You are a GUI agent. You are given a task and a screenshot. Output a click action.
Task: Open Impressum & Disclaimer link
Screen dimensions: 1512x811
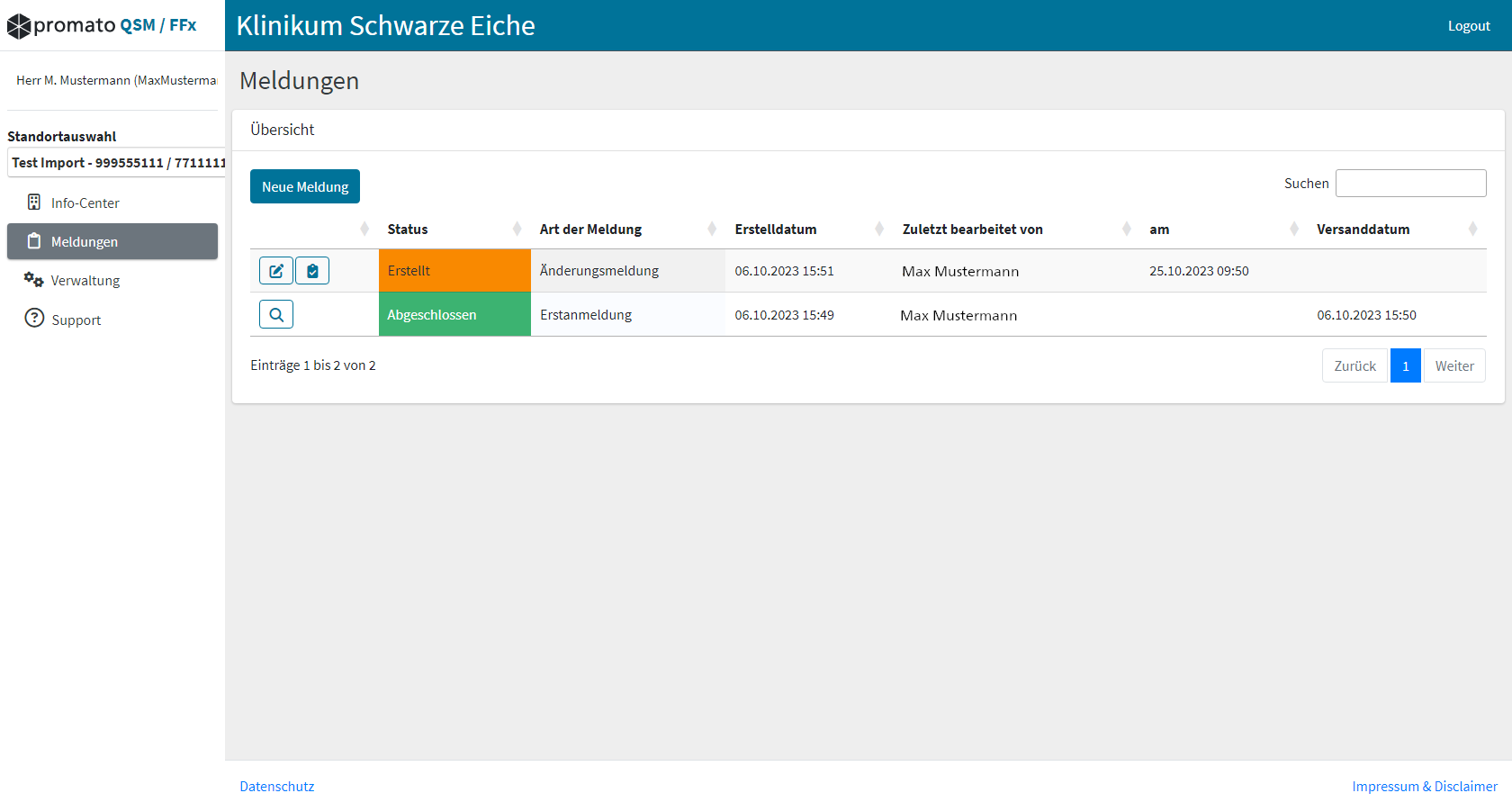[x=1425, y=786]
